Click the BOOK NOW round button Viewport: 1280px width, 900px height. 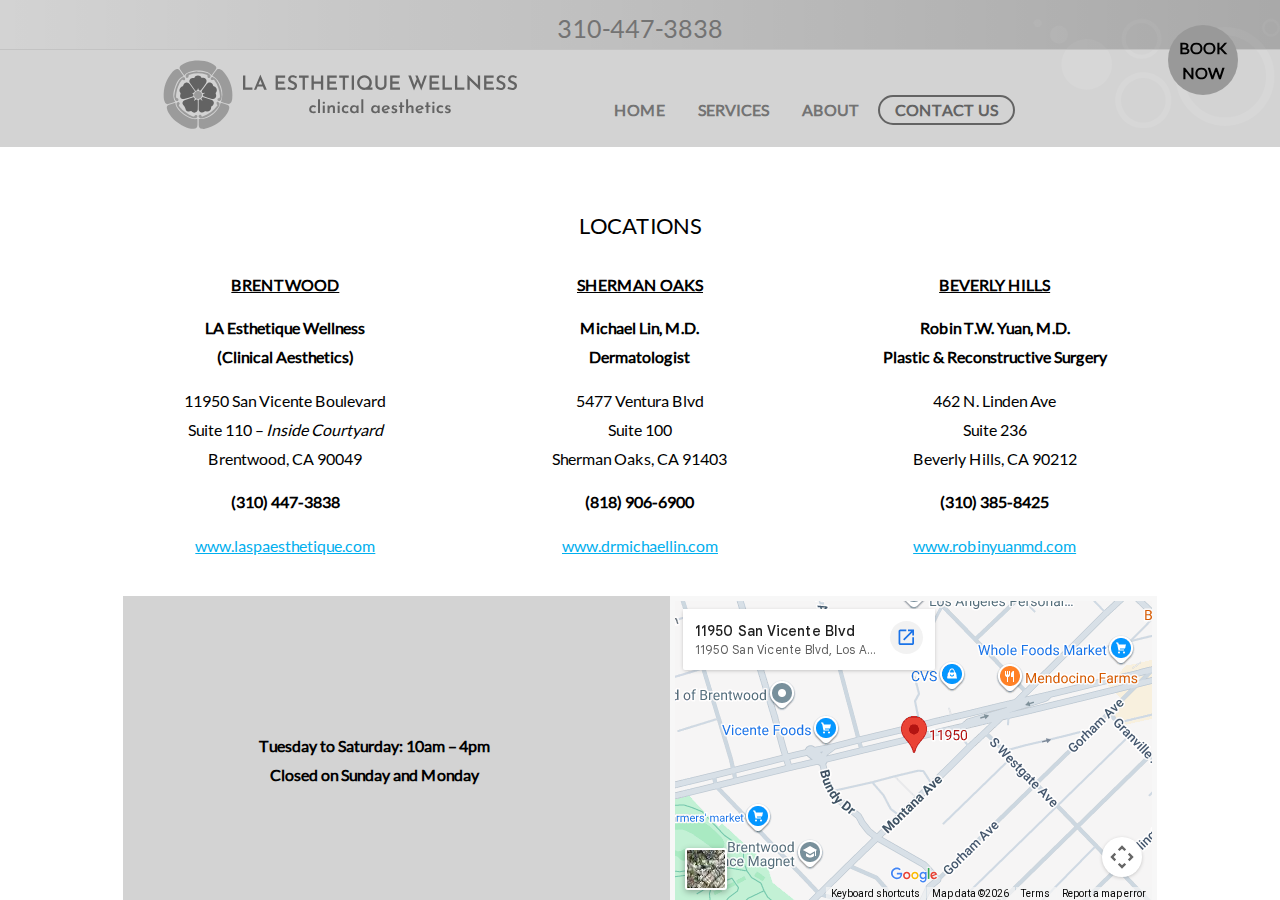point(1203,60)
